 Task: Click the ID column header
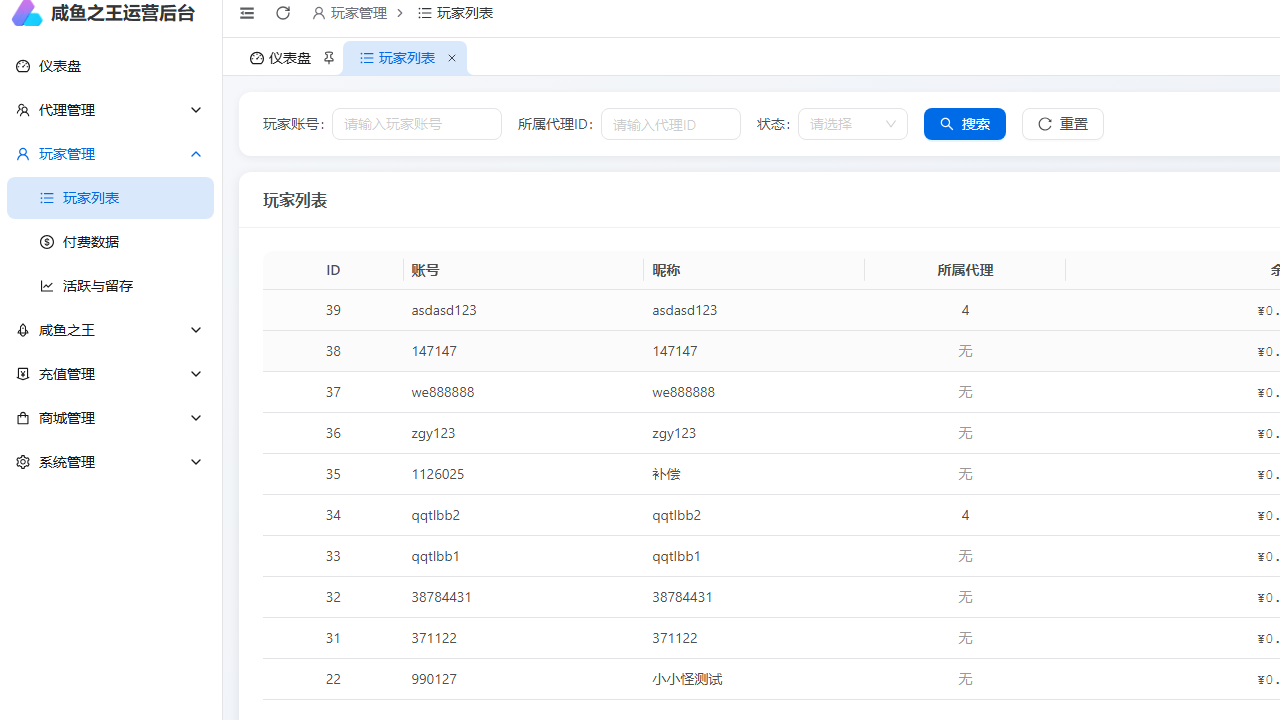[333, 270]
